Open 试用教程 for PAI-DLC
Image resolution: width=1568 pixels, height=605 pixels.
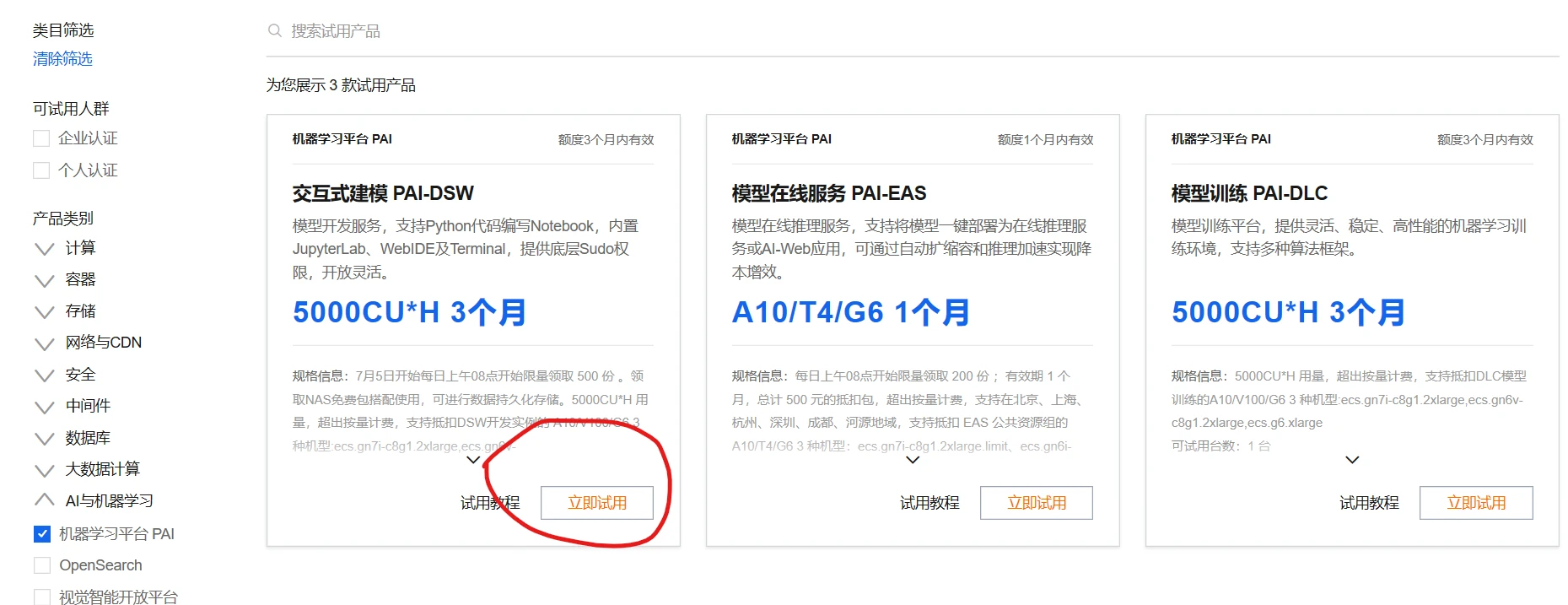tap(1369, 503)
